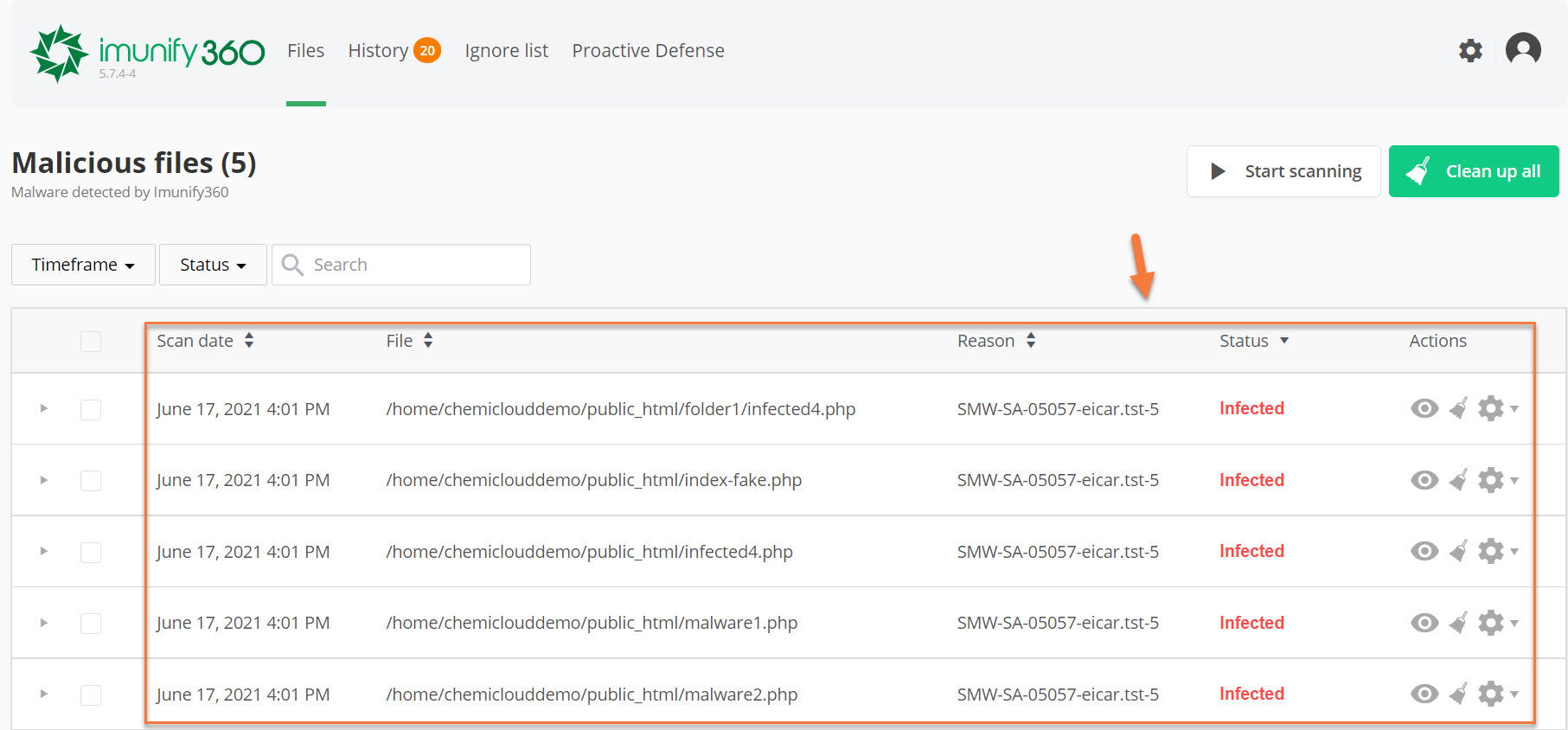This screenshot has width=1568, height=730.
Task: Open the settings gear in top header
Action: (x=1470, y=51)
